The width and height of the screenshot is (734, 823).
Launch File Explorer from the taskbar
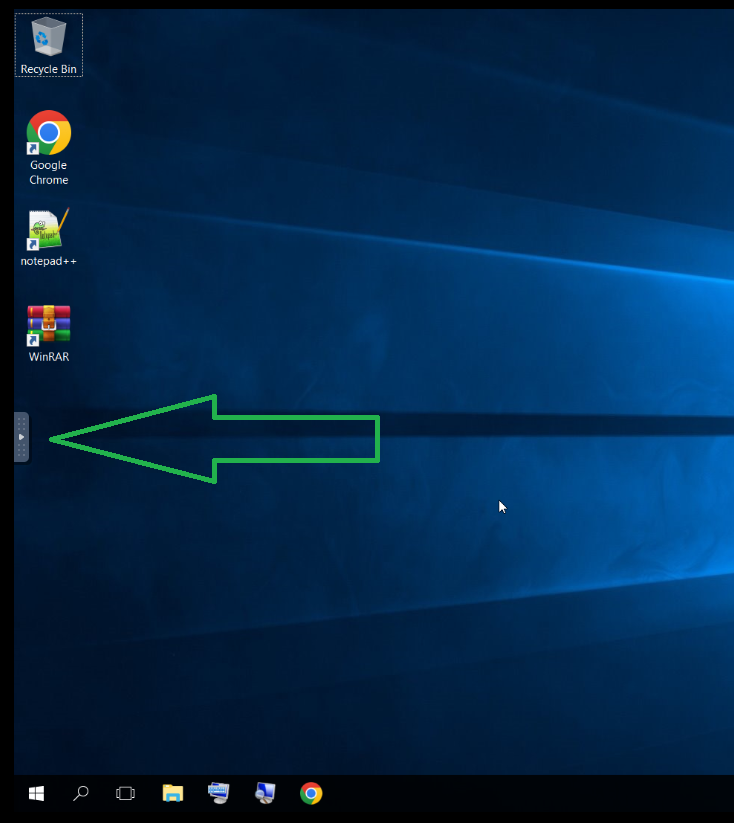[x=173, y=793]
